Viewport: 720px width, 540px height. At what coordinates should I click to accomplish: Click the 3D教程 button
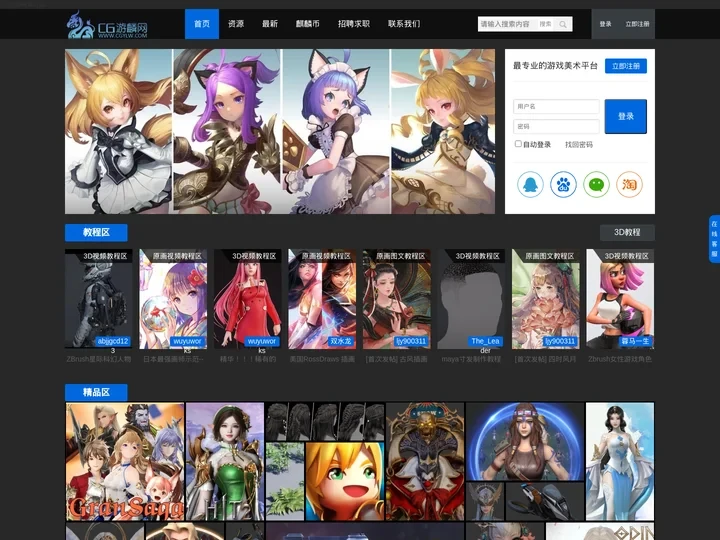627,232
